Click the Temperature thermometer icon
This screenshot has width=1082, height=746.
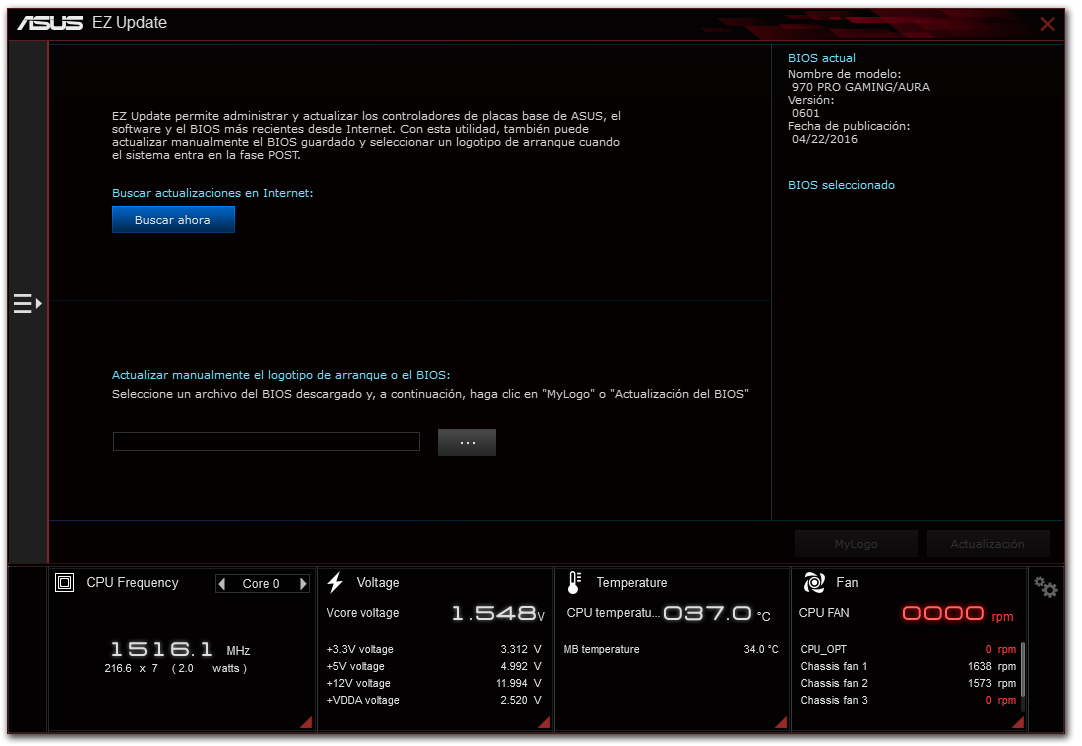[x=574, y=583]
